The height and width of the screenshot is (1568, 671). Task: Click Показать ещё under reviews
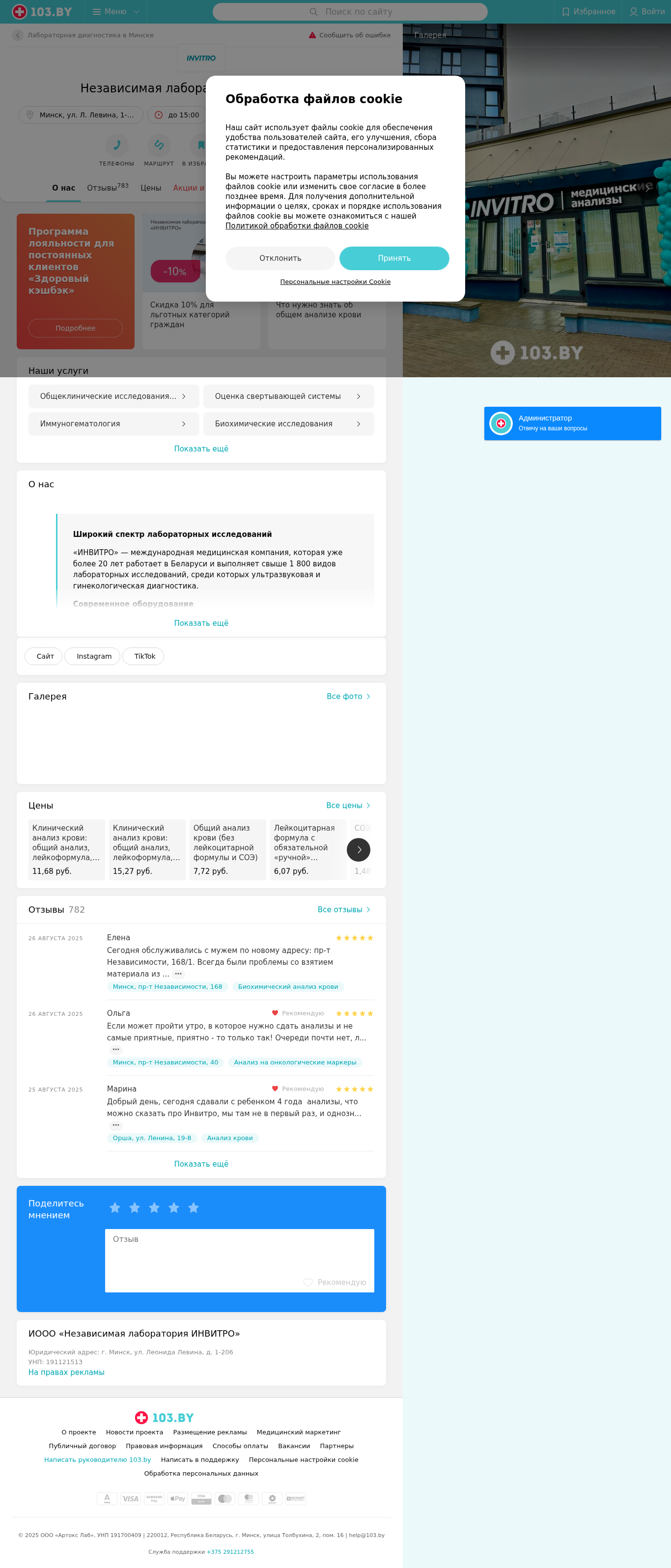[201, 1164]
